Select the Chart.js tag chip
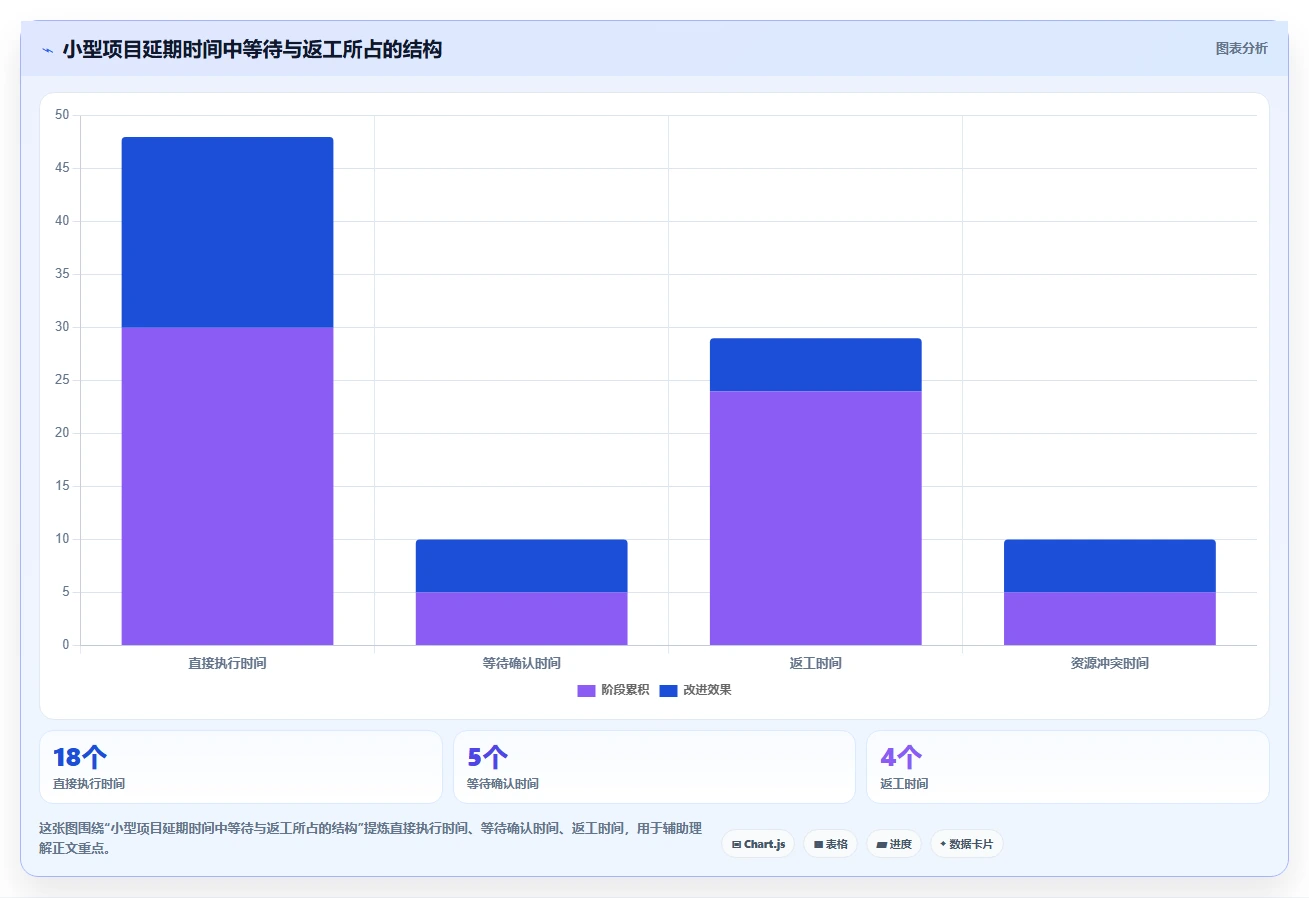This screenshot has width=1309, height=898. [x=758, y=844]
